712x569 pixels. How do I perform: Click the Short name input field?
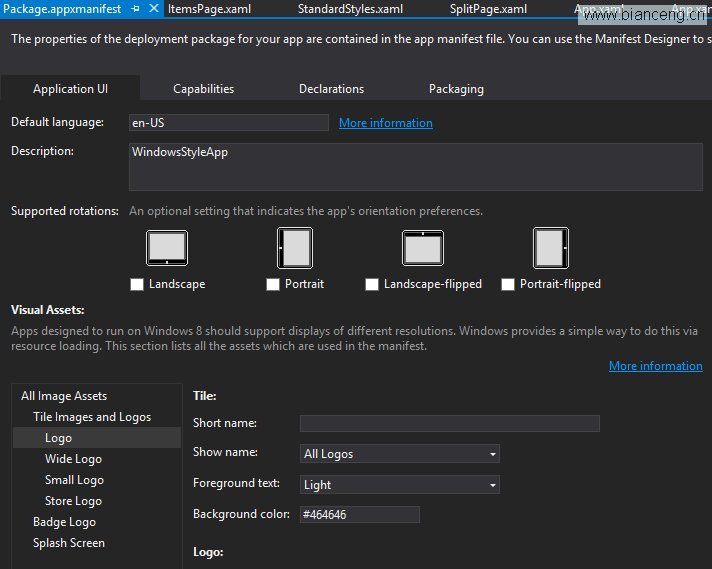point(450,423)
